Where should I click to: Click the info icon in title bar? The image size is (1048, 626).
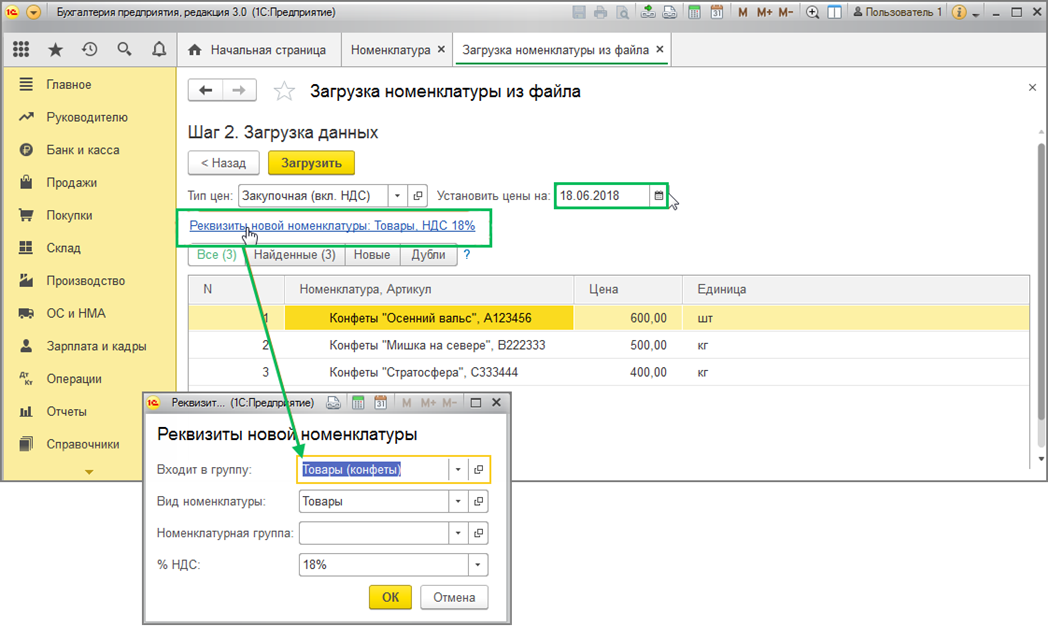[x=959, y=12]
